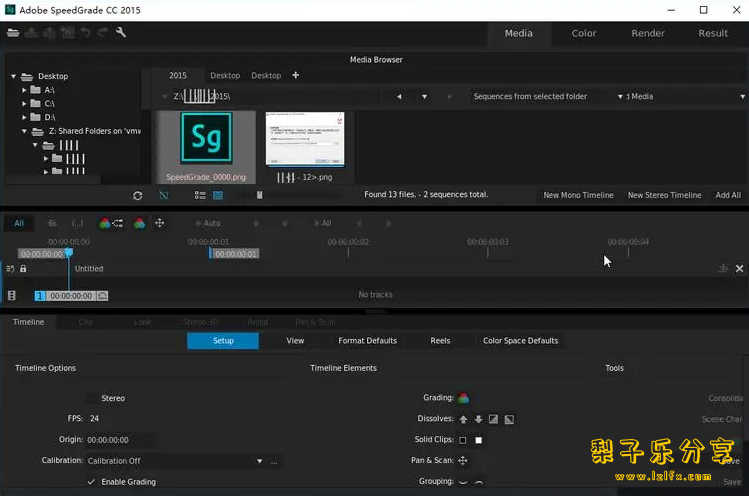Viewport: 749px width, 496px height.
Task: Click the Origin timecode field
Action: (120, 440)
